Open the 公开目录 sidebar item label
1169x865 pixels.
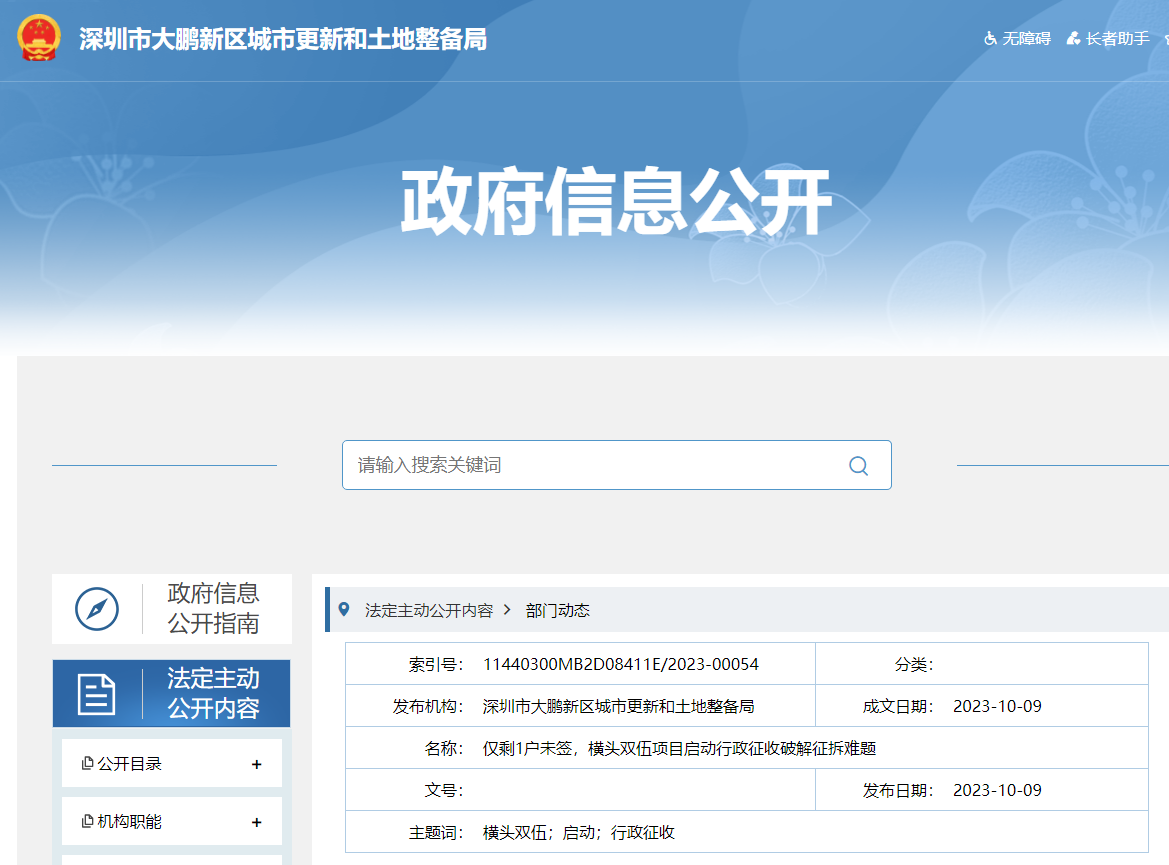coord(129,764)
